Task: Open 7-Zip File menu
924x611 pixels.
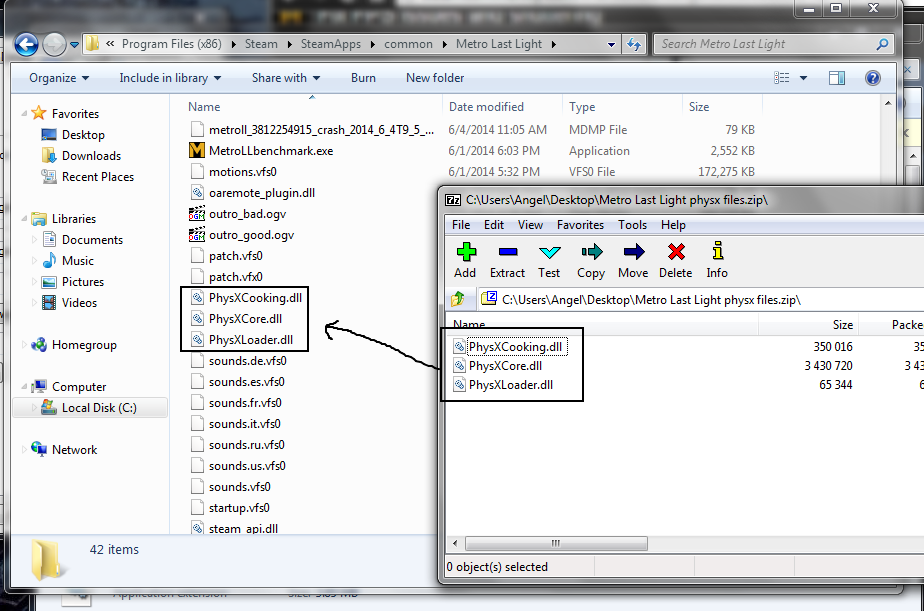Action: 461,225
